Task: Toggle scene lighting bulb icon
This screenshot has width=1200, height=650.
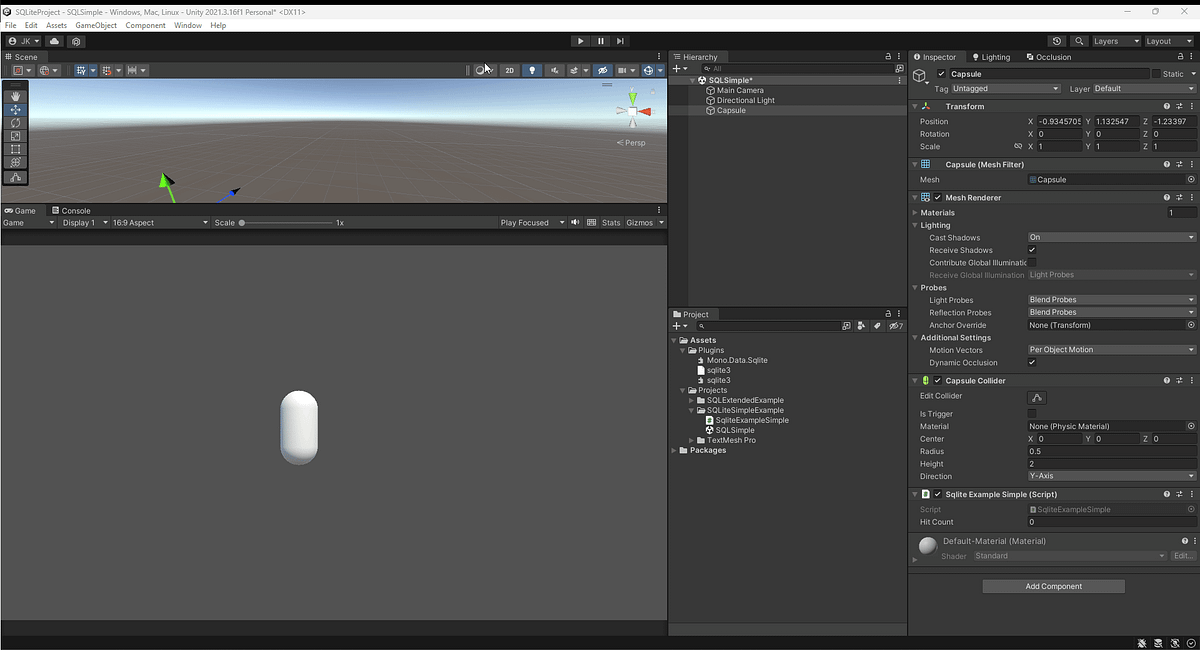Action: pos(532,70)
